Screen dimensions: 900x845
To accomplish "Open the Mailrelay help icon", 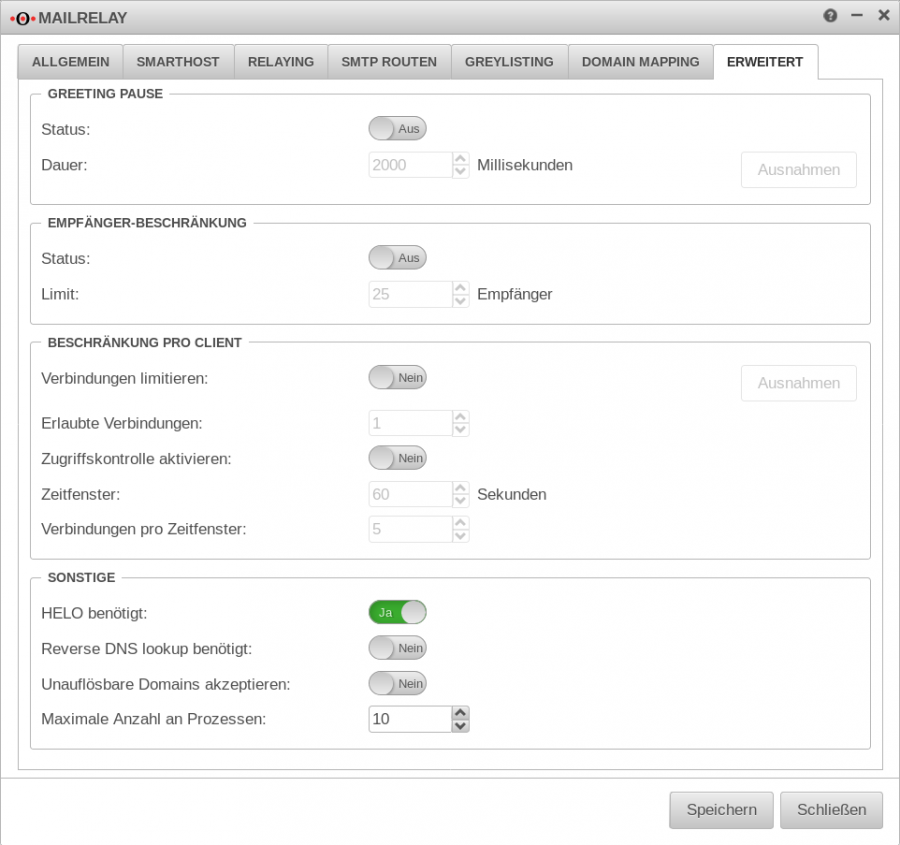I will [829, 16].
